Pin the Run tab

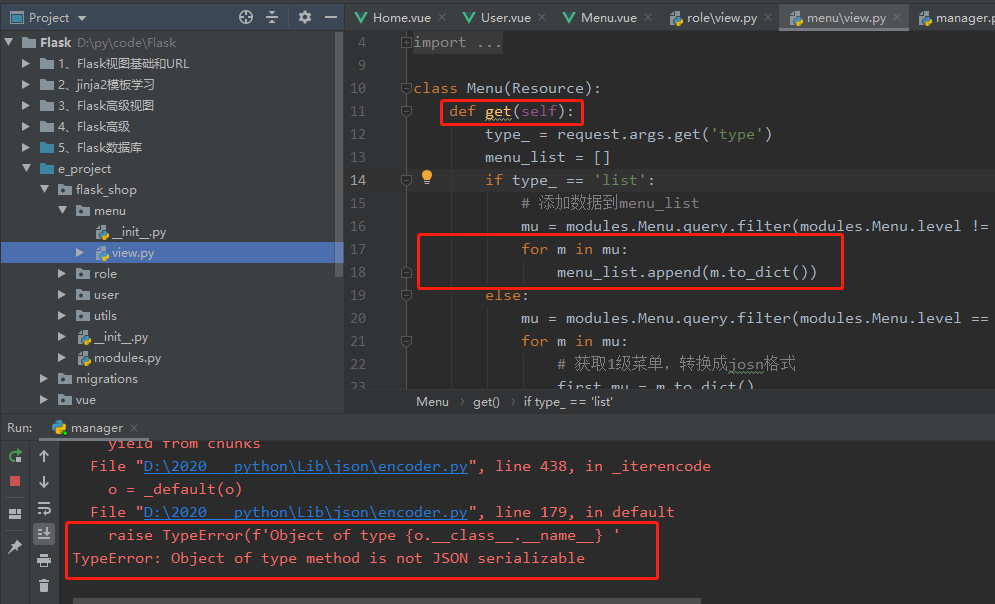15,546
